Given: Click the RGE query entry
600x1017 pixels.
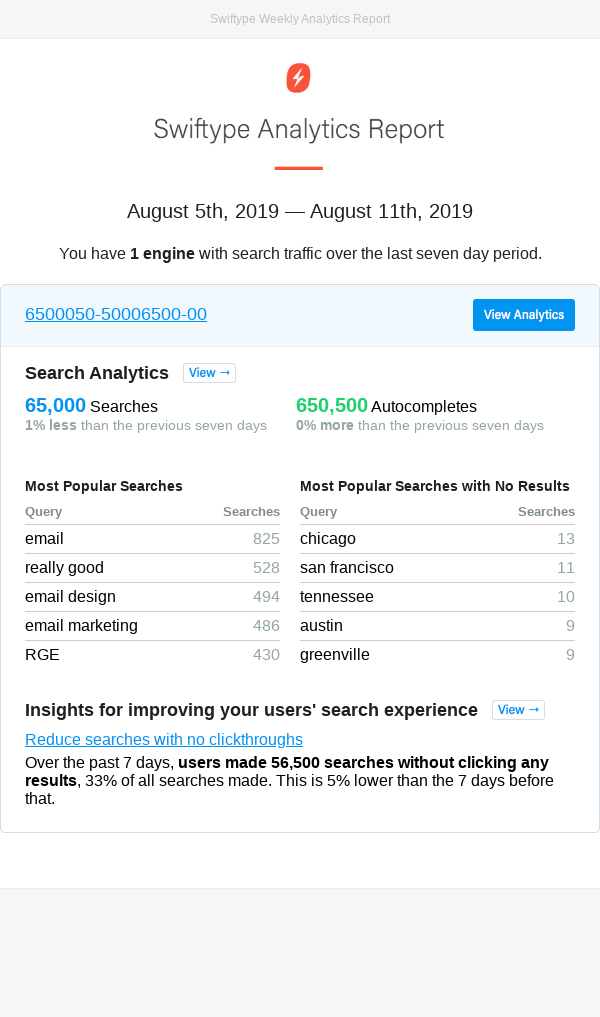Looking at the screenshot, I should (x=41, y=654).
